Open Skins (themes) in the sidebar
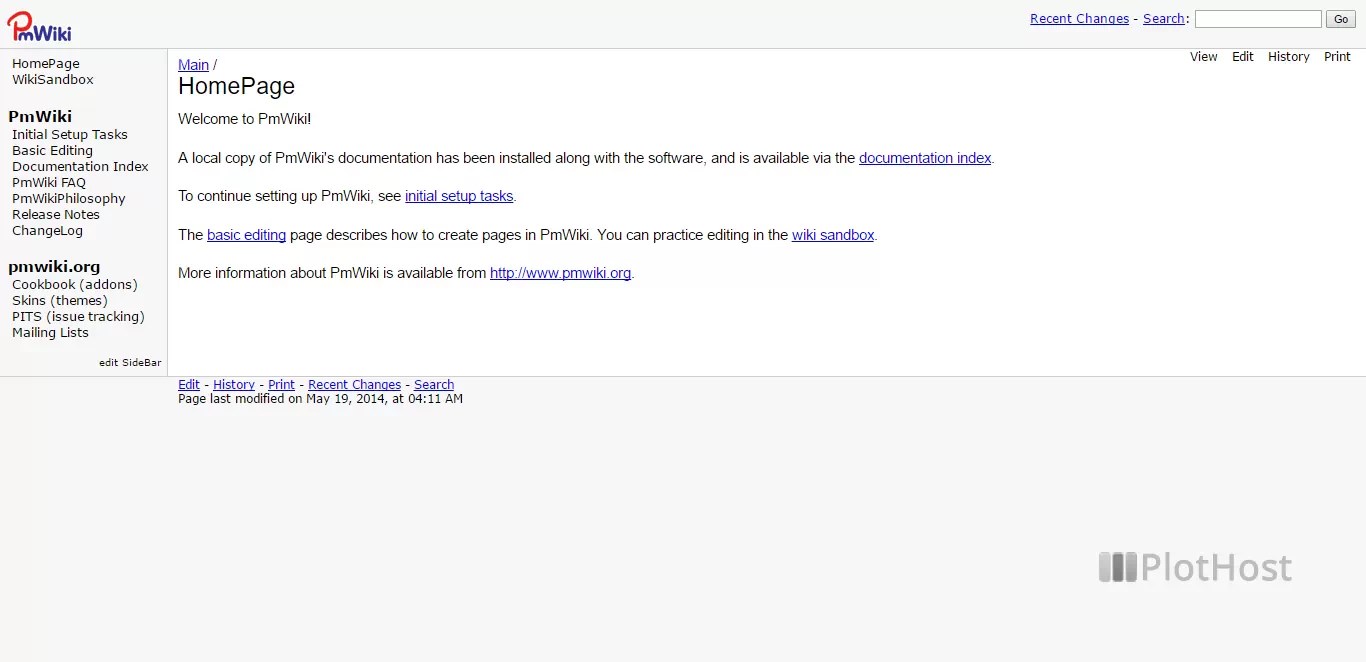Screen dimensions: 1366x662 [x=60, y=301]
